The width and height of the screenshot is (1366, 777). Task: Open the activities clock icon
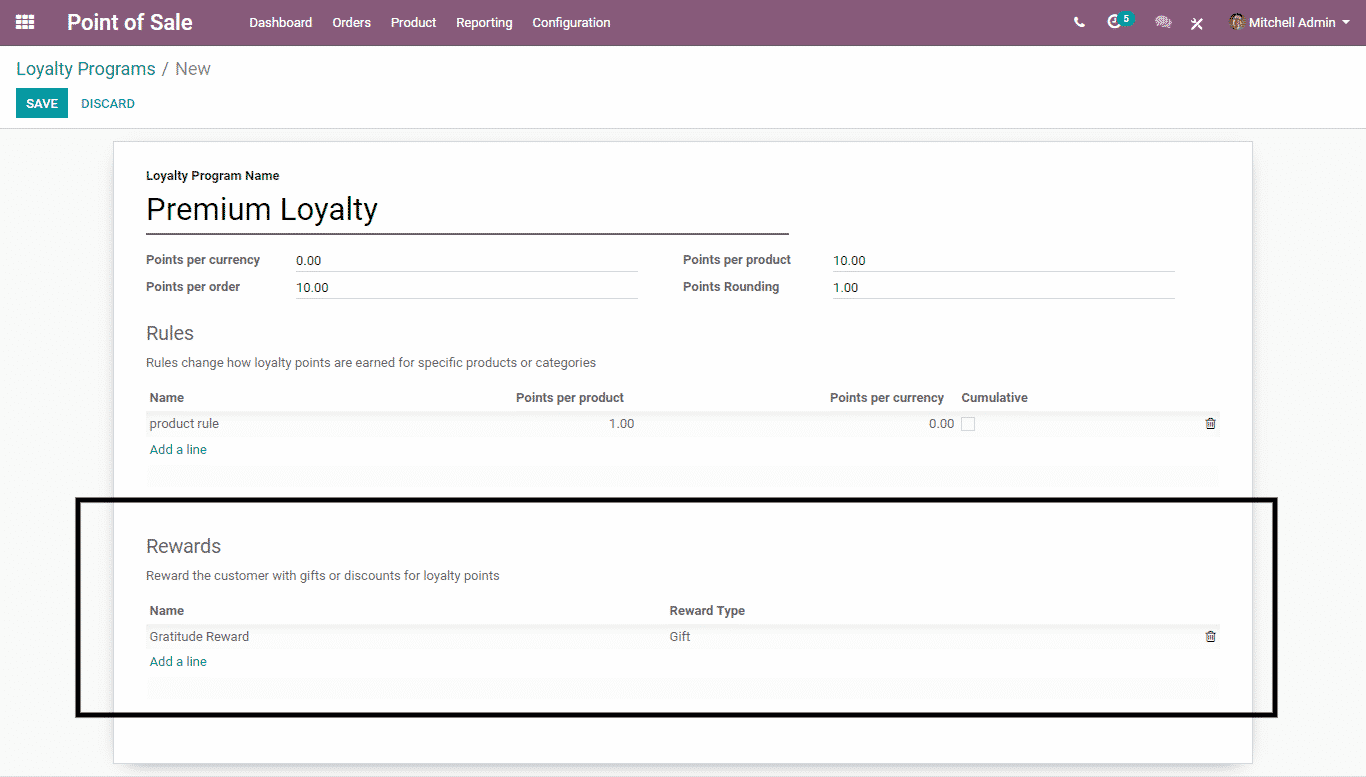click(1115, 22)
